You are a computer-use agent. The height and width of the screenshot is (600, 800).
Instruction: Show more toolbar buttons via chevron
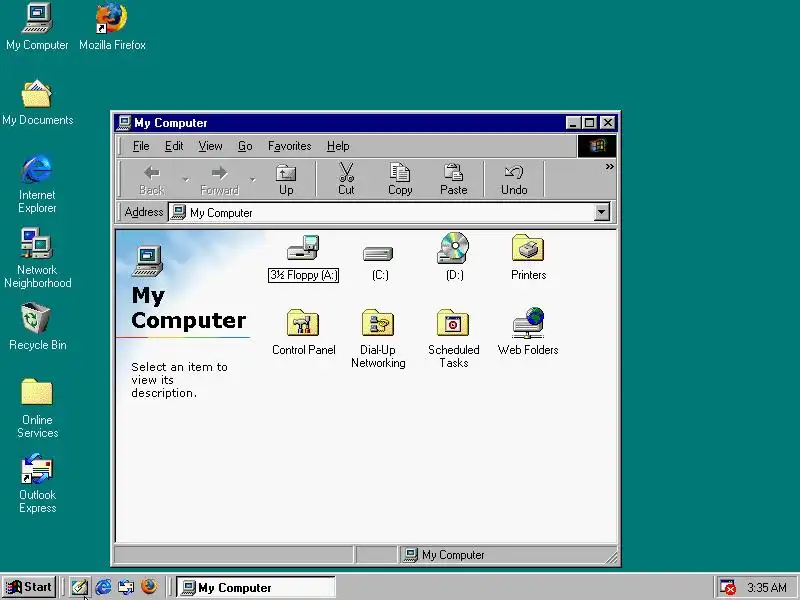click(610, 166)
